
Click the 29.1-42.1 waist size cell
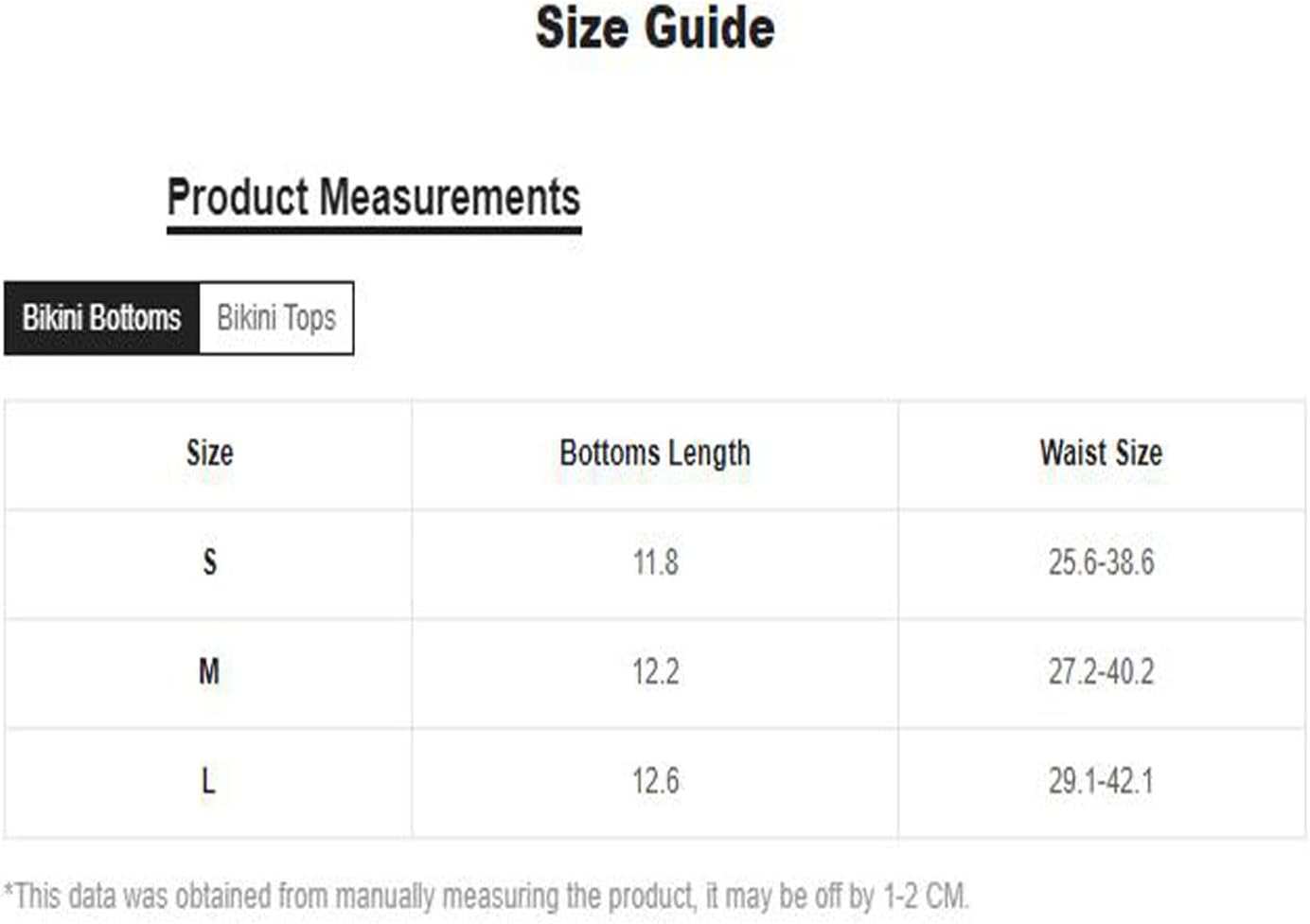coord(1101,781)
